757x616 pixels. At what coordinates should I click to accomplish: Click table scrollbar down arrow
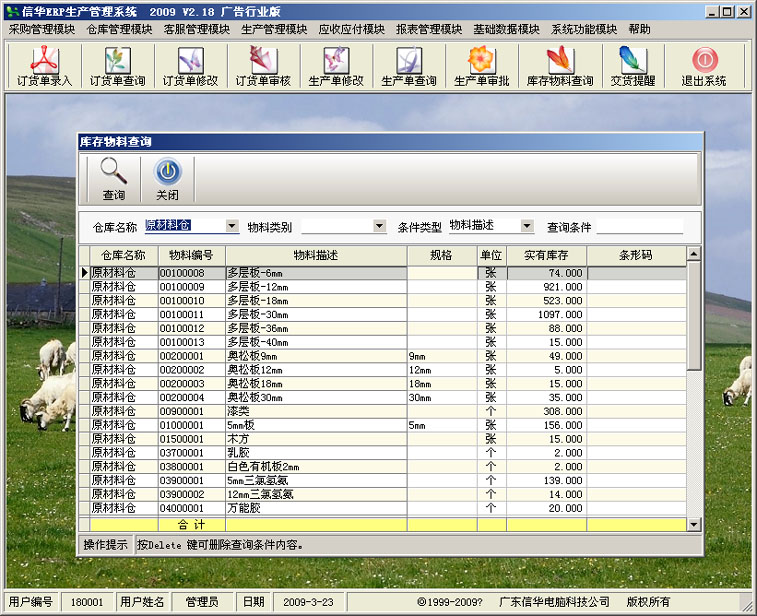click(694, 524)
